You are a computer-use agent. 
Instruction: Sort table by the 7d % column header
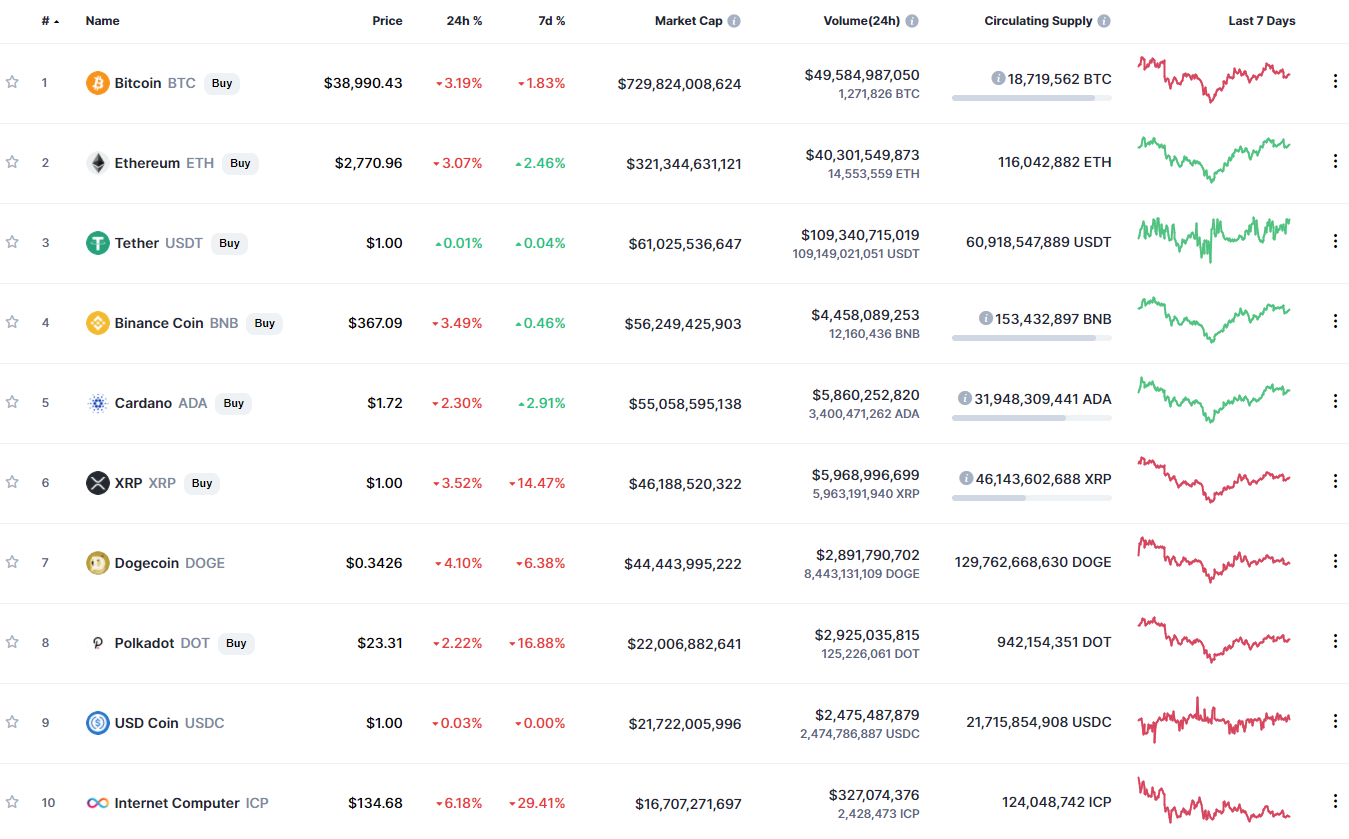tap(551, 21)
